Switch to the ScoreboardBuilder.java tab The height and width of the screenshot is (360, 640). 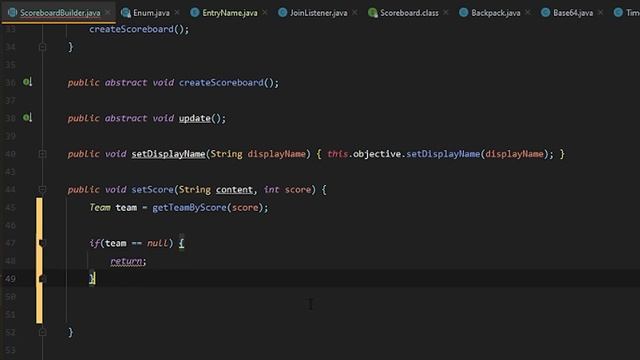click(60, 13)
